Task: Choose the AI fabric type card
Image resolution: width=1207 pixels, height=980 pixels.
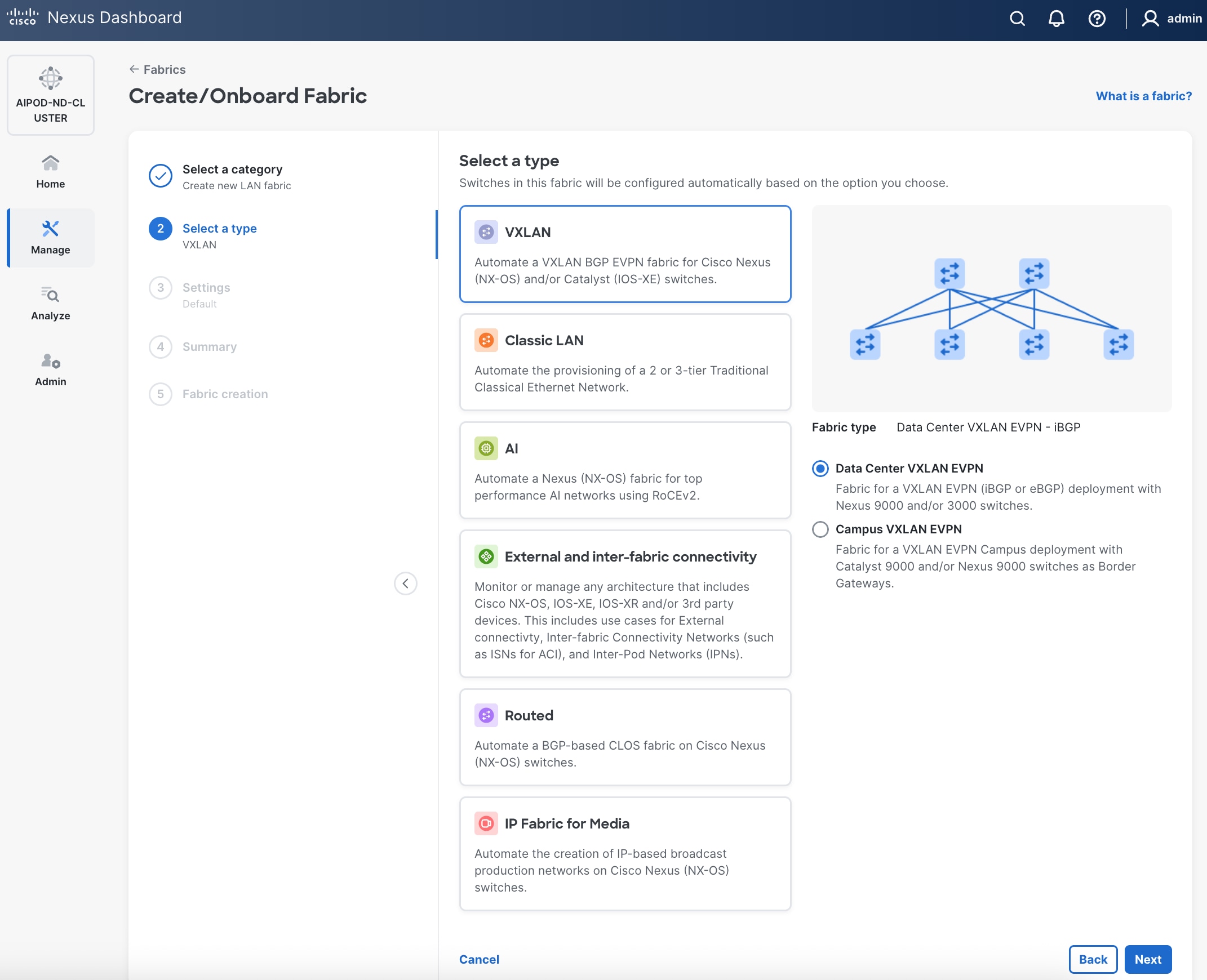Action: tap(625, 470)
